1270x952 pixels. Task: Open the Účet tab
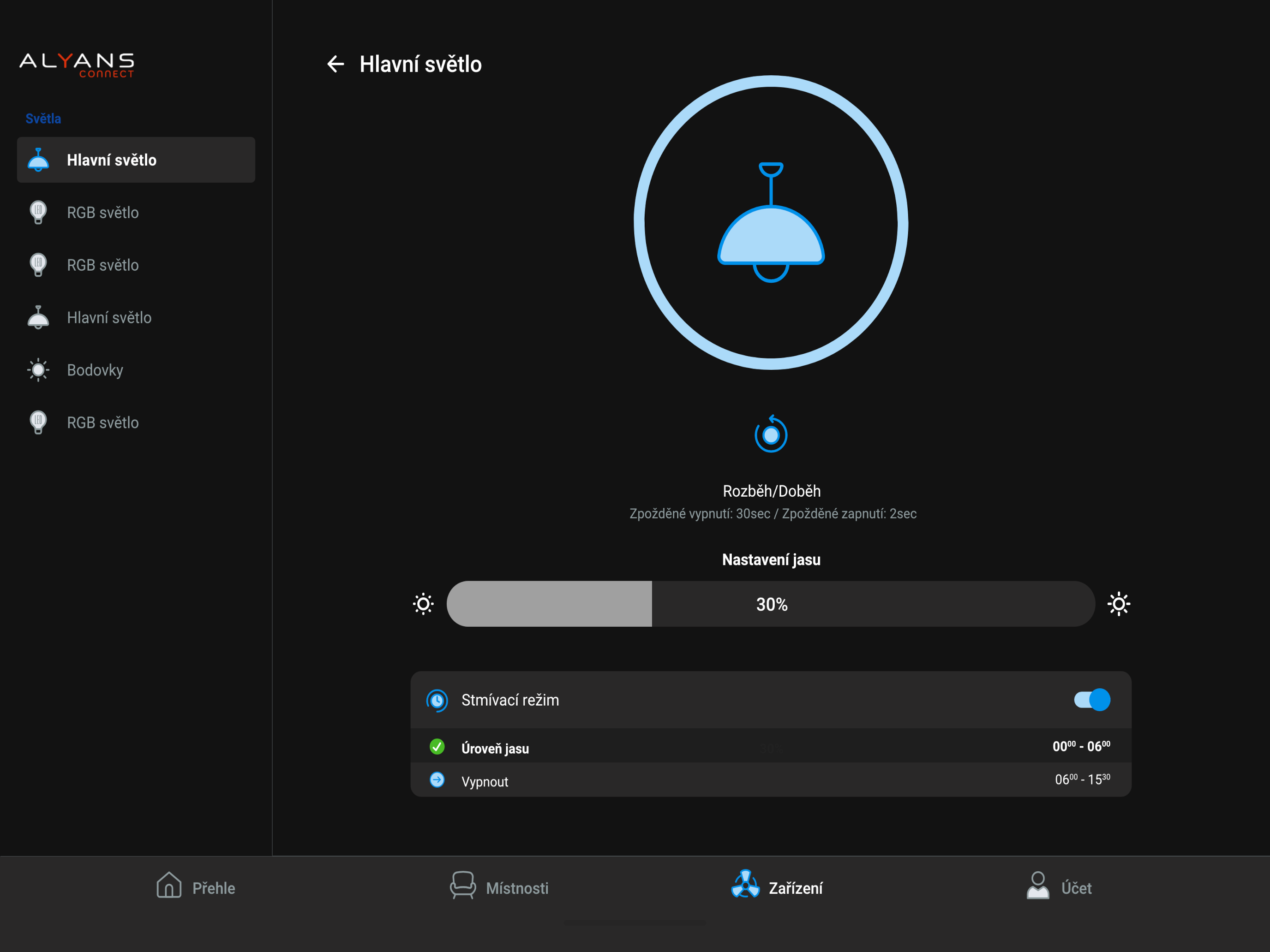click(1059, 887)
